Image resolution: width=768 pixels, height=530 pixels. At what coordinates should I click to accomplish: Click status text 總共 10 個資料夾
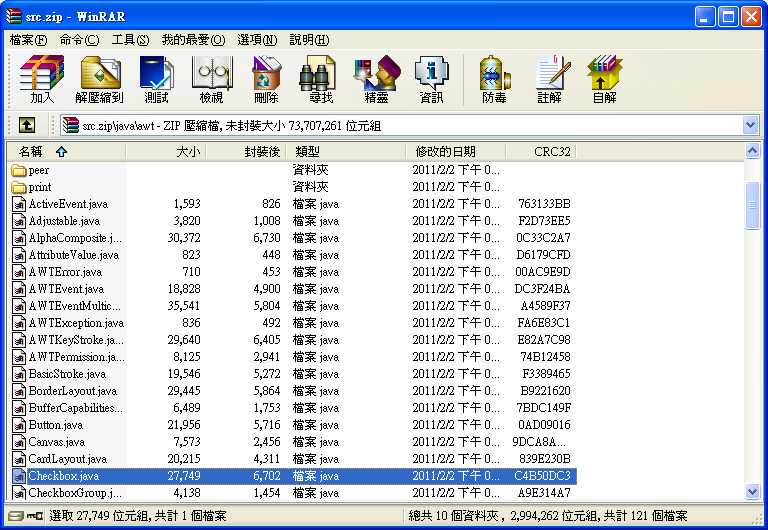[x=453, y=515]
